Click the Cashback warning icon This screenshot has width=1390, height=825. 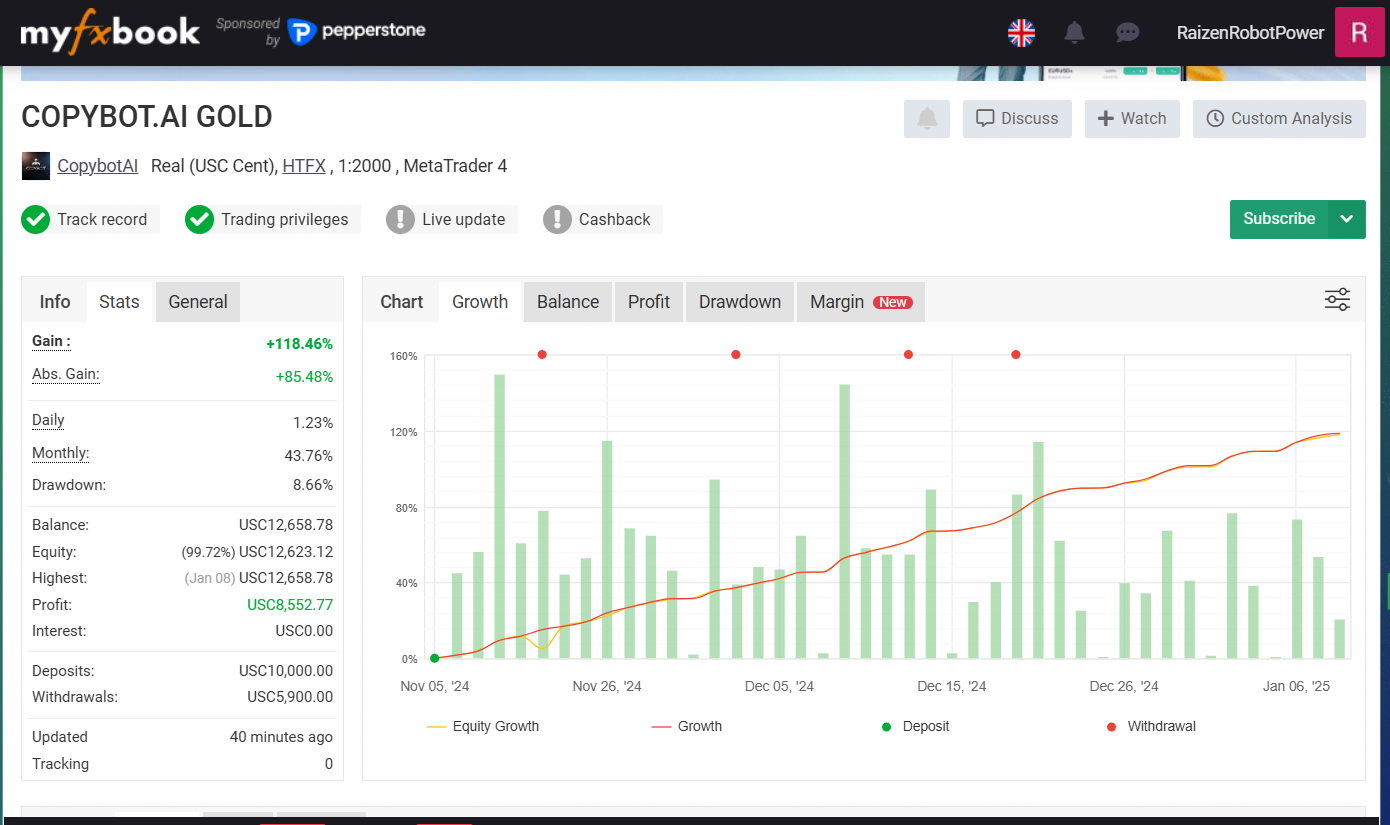click(557, 219)
